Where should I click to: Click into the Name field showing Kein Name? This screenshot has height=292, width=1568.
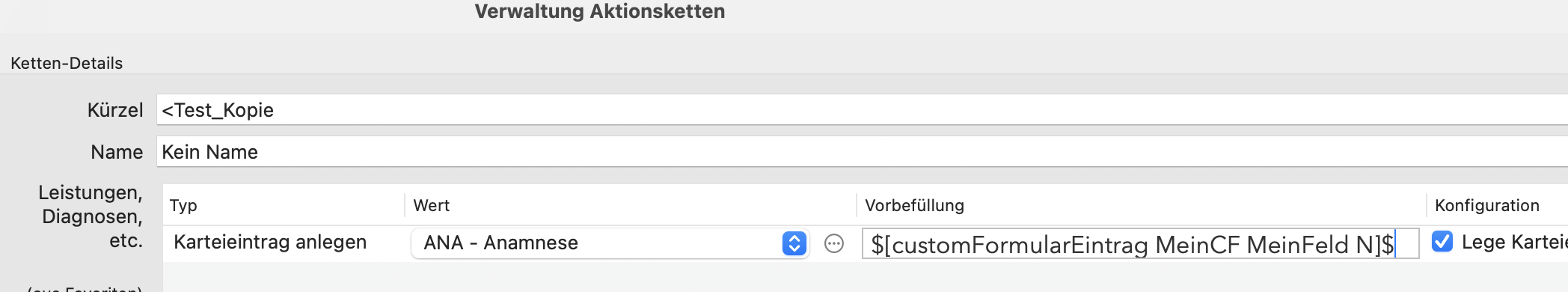[x=862, y=152]
